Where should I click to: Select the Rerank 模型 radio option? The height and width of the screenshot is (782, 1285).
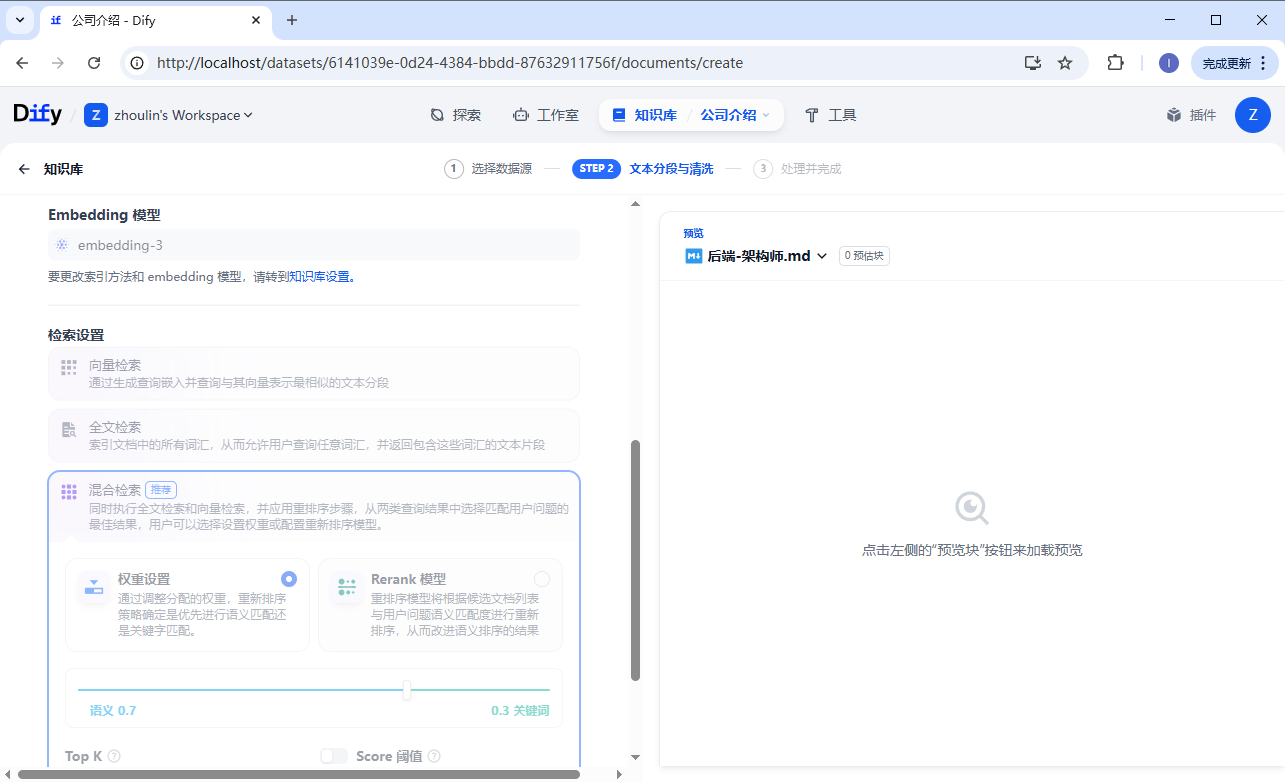[542, 579]
